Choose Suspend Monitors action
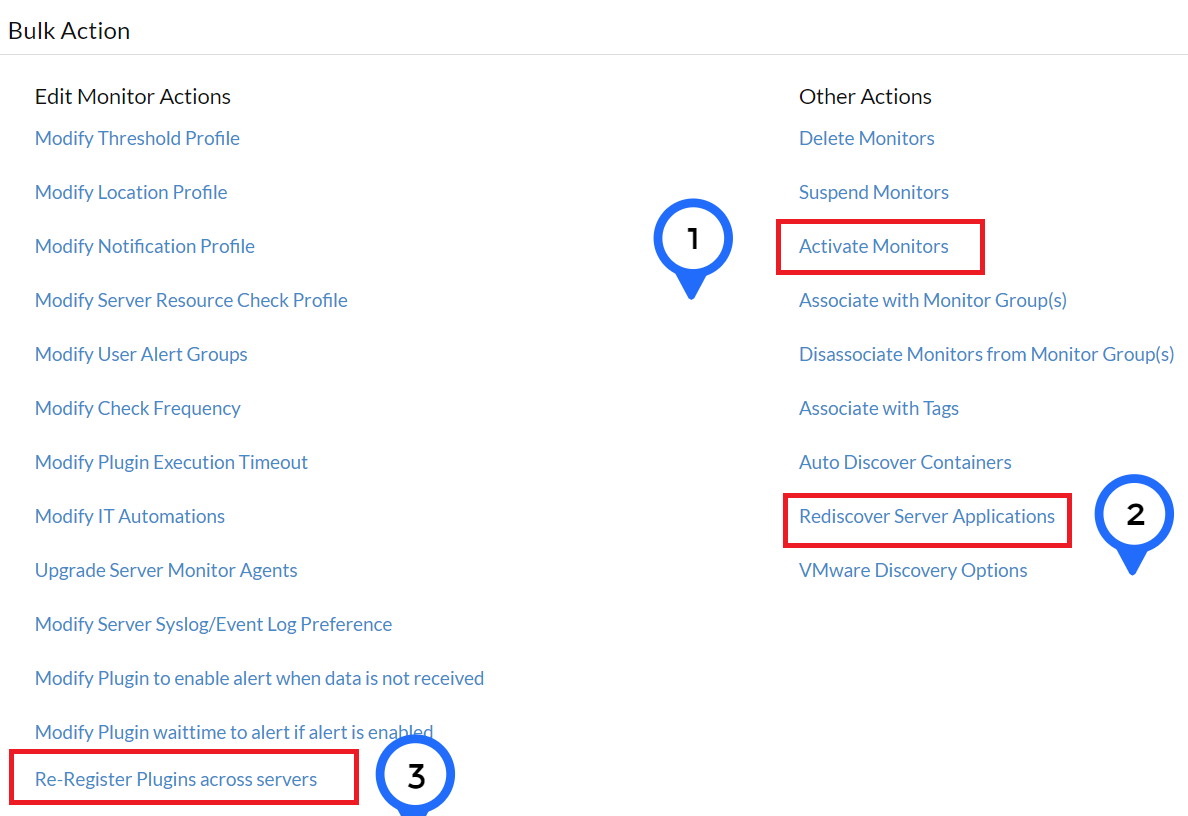The height and width of the screenshot is (816, 1188). pos(873,192)
